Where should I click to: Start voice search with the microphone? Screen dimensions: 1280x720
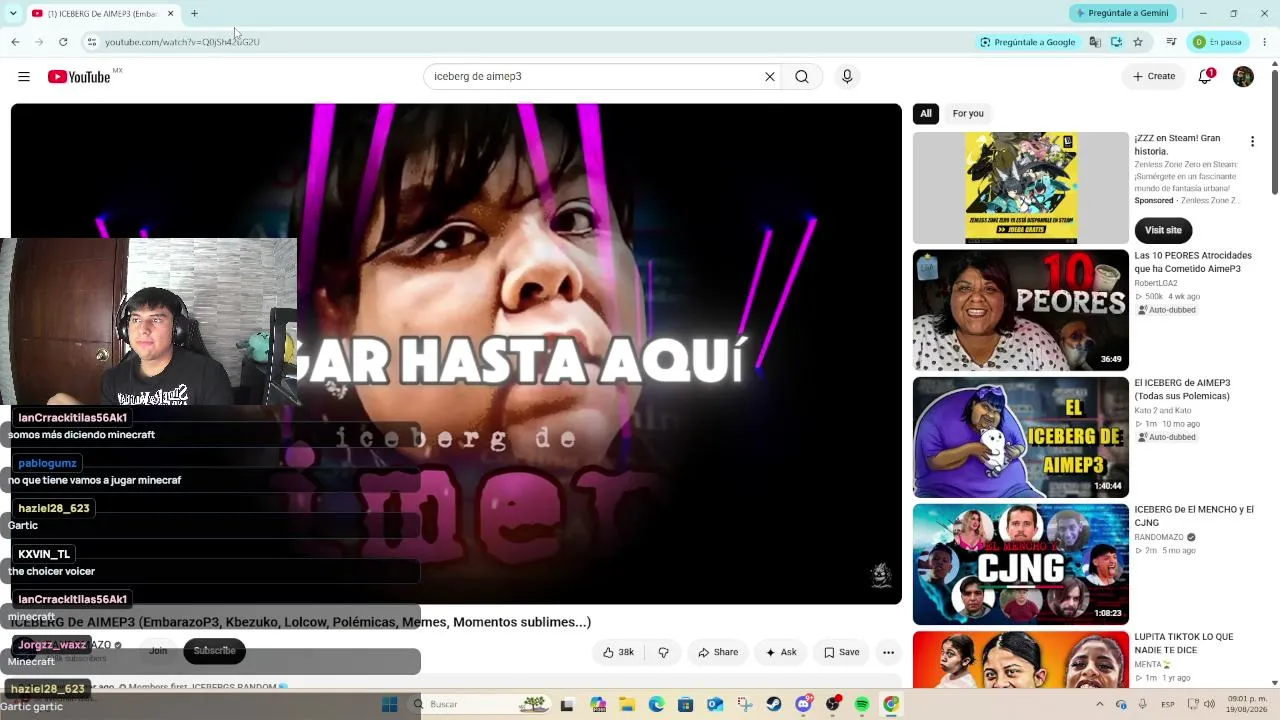847,77
